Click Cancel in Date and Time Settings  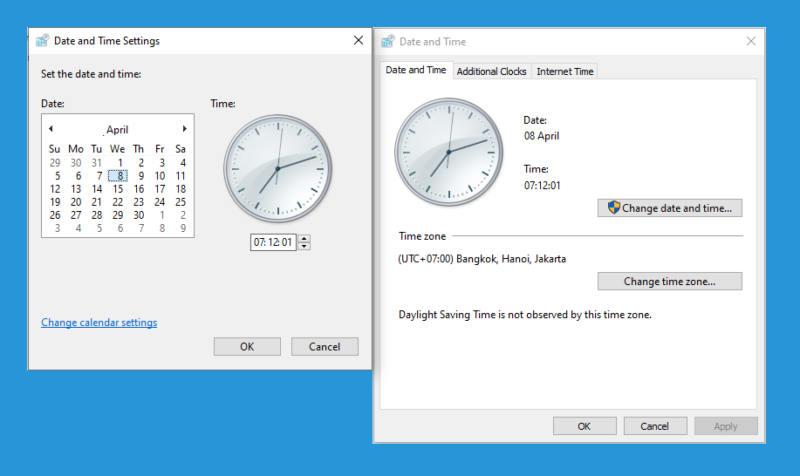324,346
